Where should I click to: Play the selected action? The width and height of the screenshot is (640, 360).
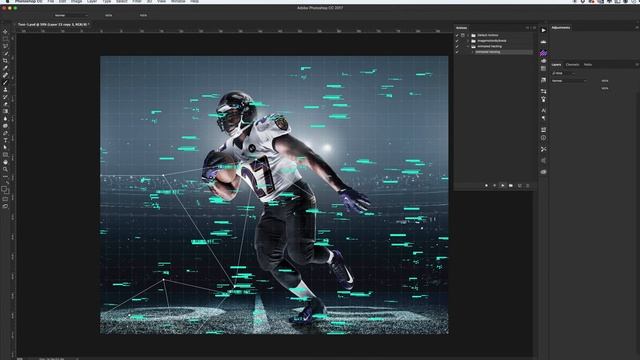tap(502, 186)
